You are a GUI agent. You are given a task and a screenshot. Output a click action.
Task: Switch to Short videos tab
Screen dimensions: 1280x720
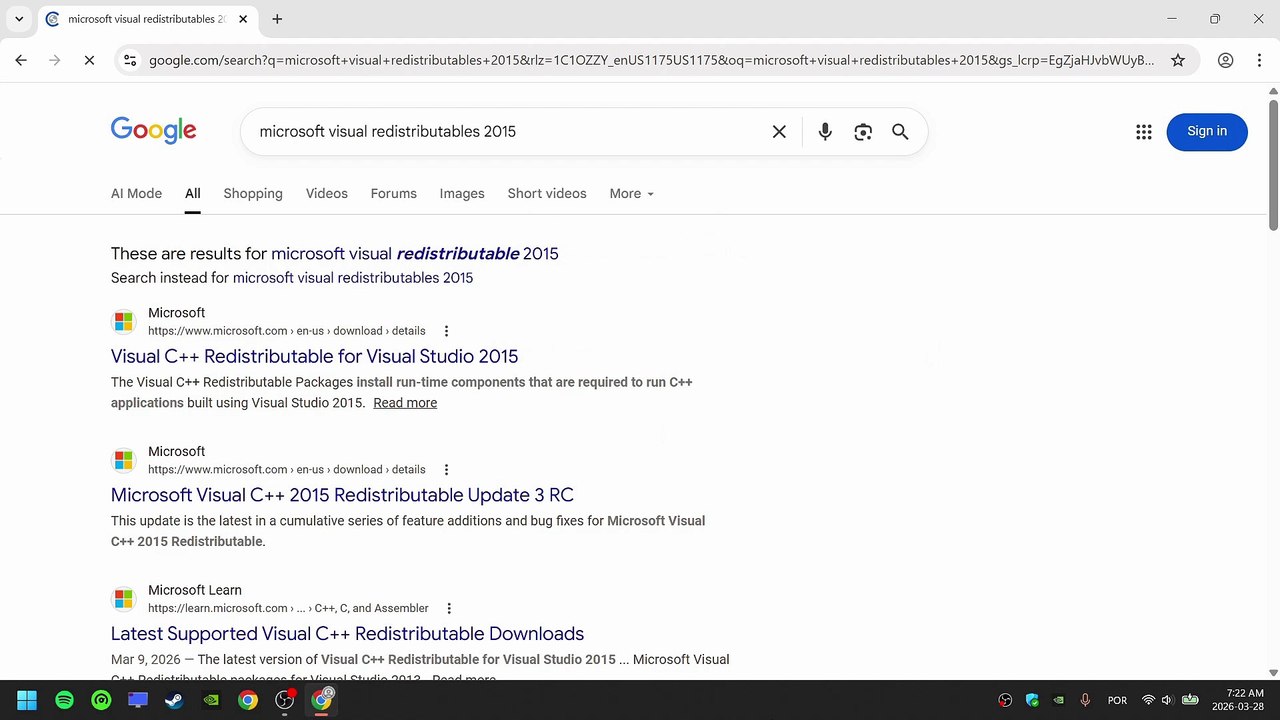pos(547,193)
